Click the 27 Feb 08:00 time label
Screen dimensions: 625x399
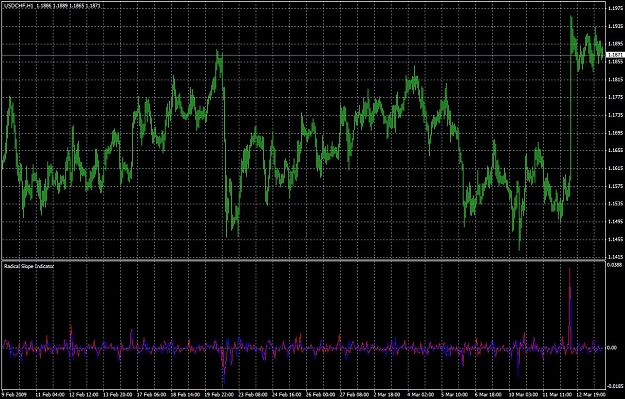tap(354, 395)
